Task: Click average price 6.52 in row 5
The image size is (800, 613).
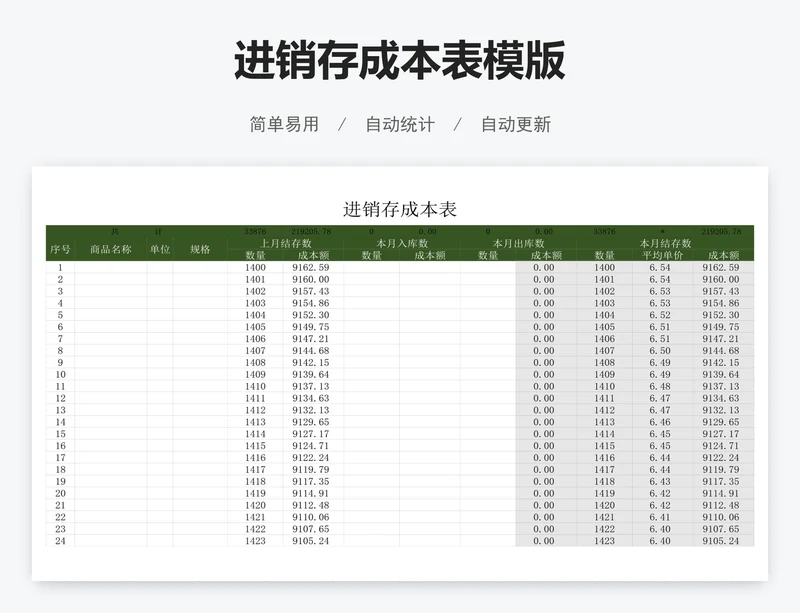Action: click(x=660, y=315)
